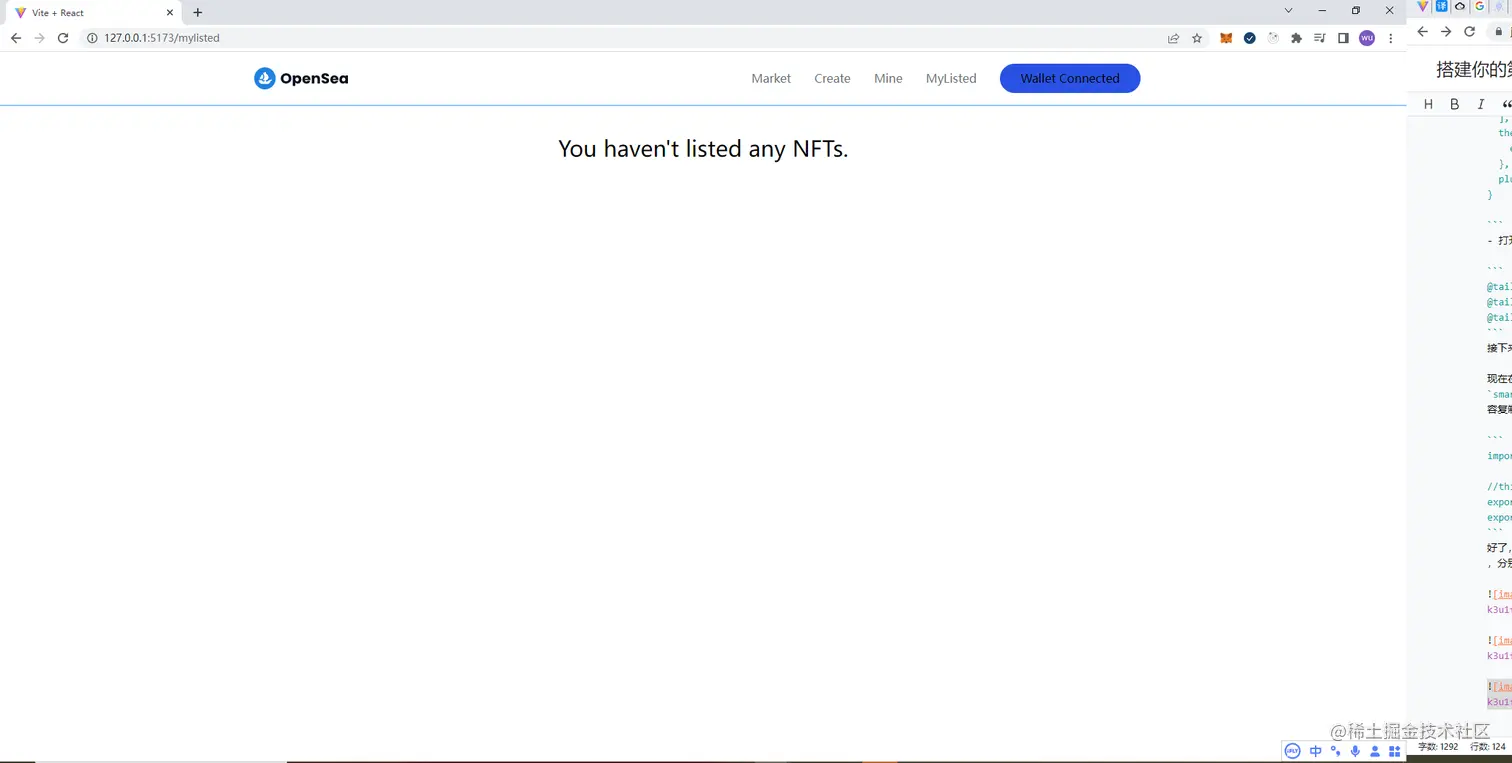Click the word count 字数: 1292
Image resolution: width=1512 pixels, height=763 pixels.
click(x=1438, y=747)
